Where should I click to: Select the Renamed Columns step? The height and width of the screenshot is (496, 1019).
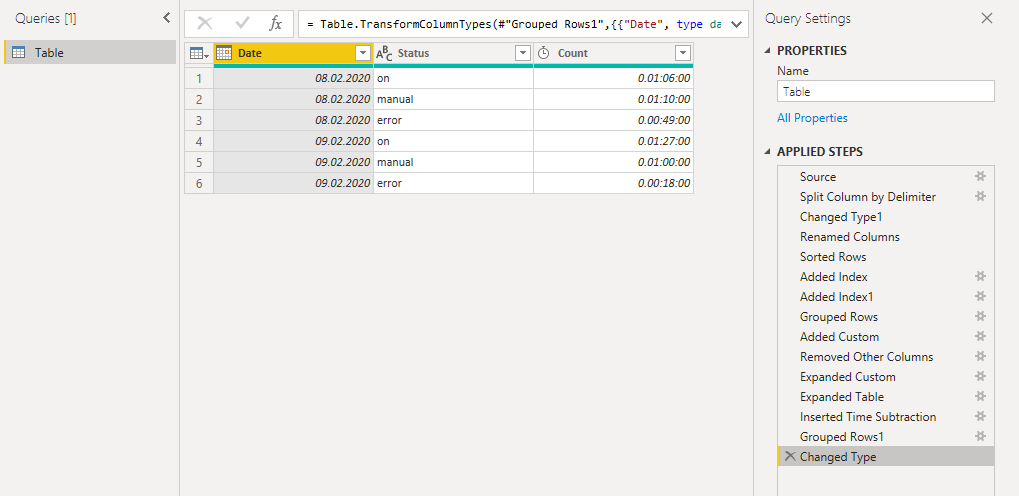click(x=886, y=237)
